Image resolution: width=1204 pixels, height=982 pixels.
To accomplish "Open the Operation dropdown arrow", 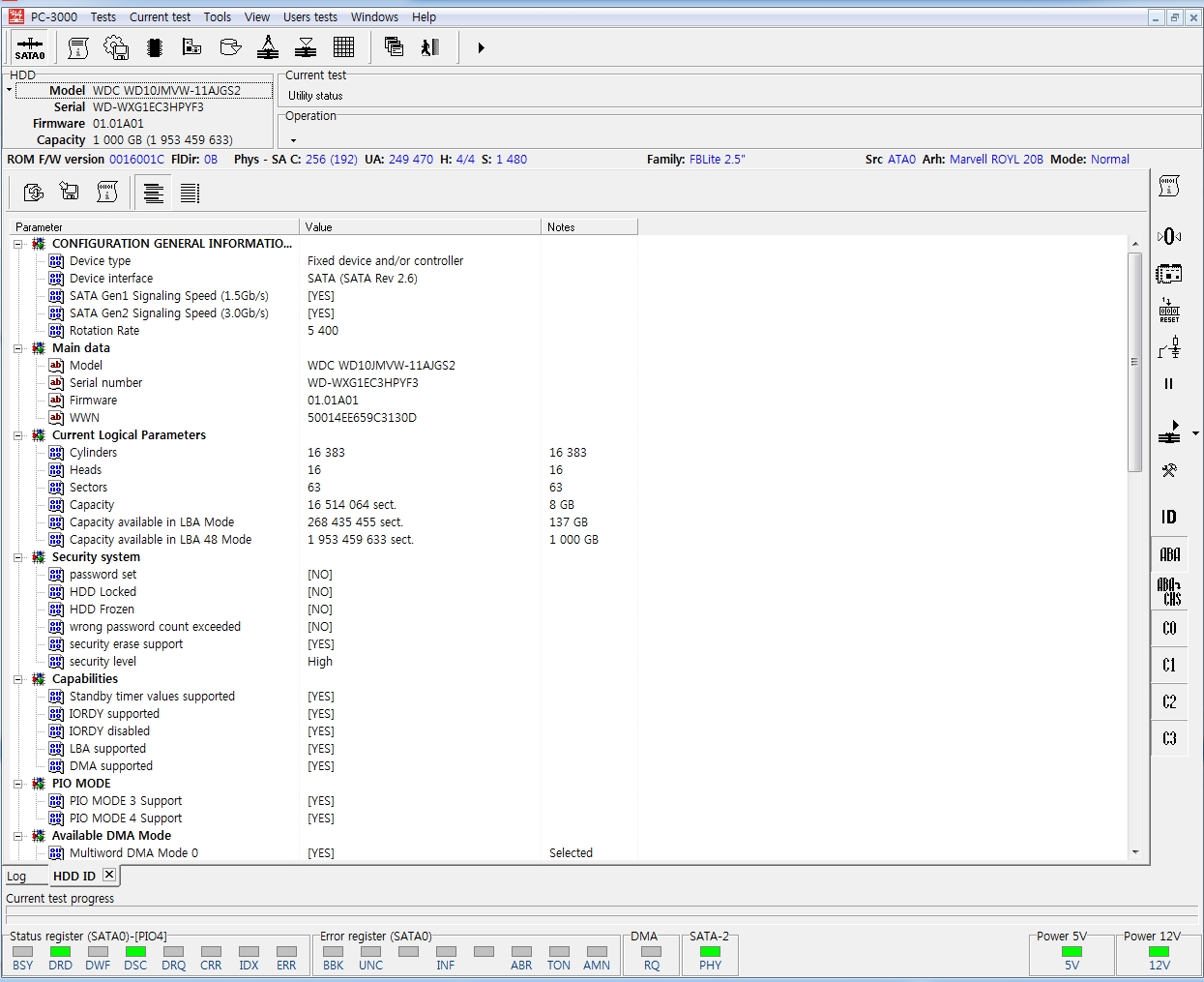I will click(293, 140).
